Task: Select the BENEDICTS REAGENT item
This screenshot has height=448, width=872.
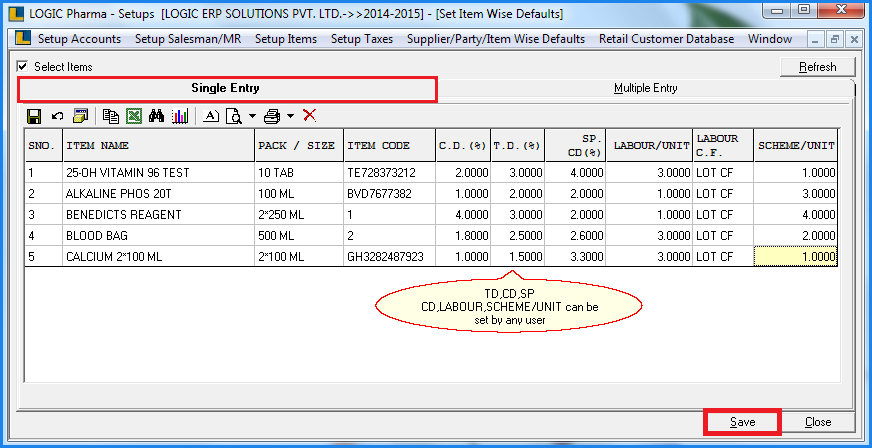Action: 158,215
